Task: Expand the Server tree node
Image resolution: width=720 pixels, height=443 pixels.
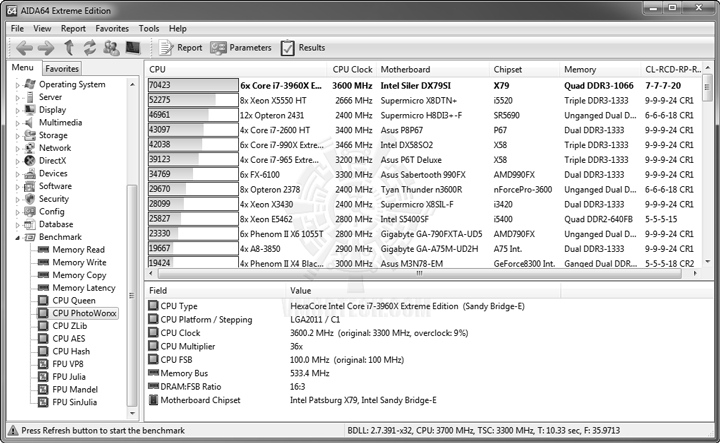Action: pos(18,98)
